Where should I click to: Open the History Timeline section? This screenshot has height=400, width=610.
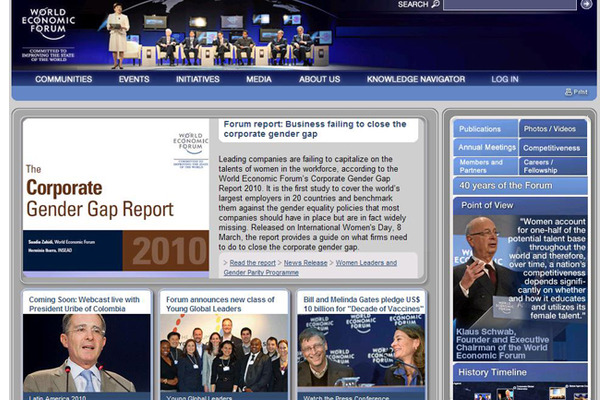(520, 372)
